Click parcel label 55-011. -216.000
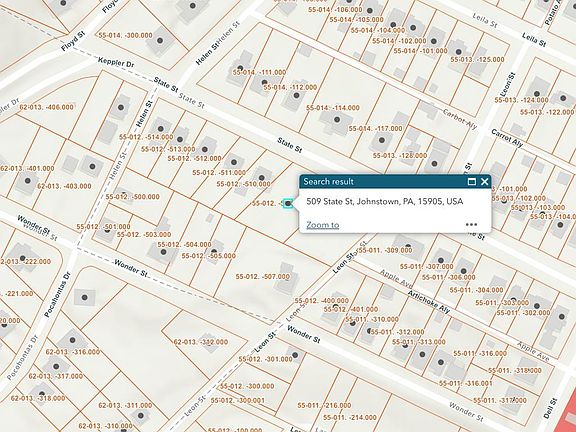This screenshot has width=576, height=432. 324,406
